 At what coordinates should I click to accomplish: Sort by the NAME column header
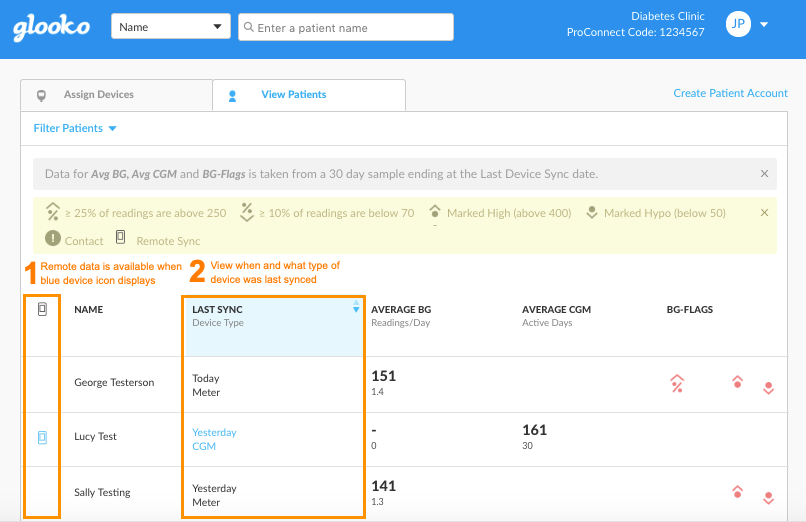(x=88, y=310)
